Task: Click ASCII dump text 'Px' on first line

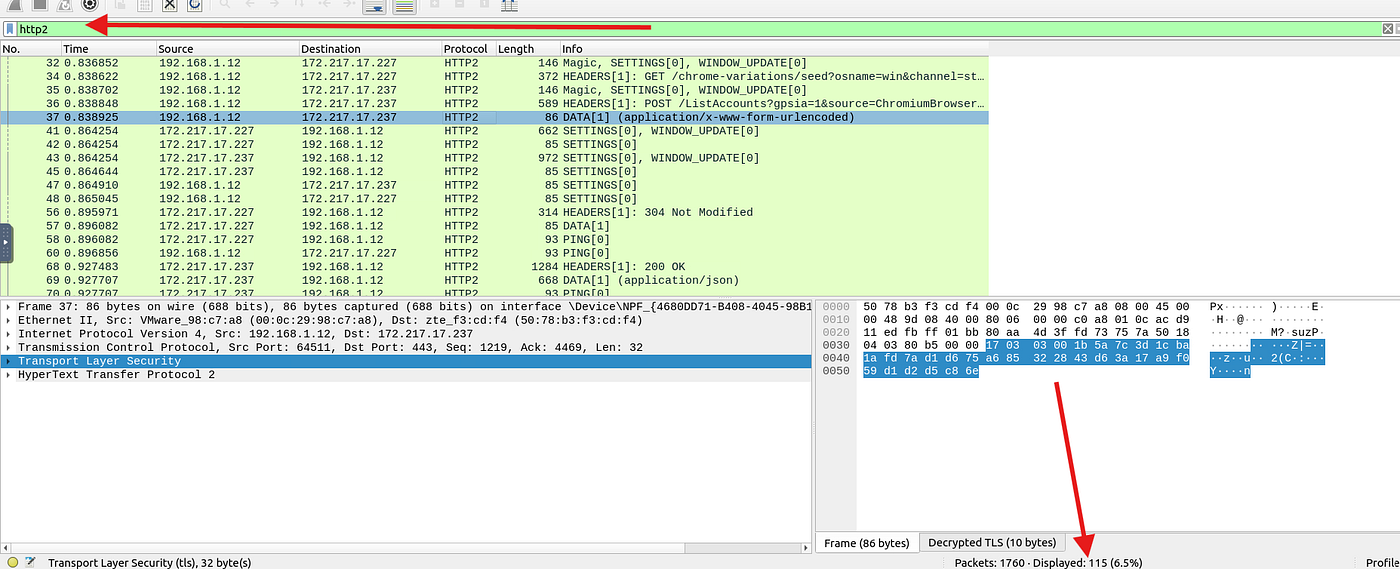Action: [1217, 306]
